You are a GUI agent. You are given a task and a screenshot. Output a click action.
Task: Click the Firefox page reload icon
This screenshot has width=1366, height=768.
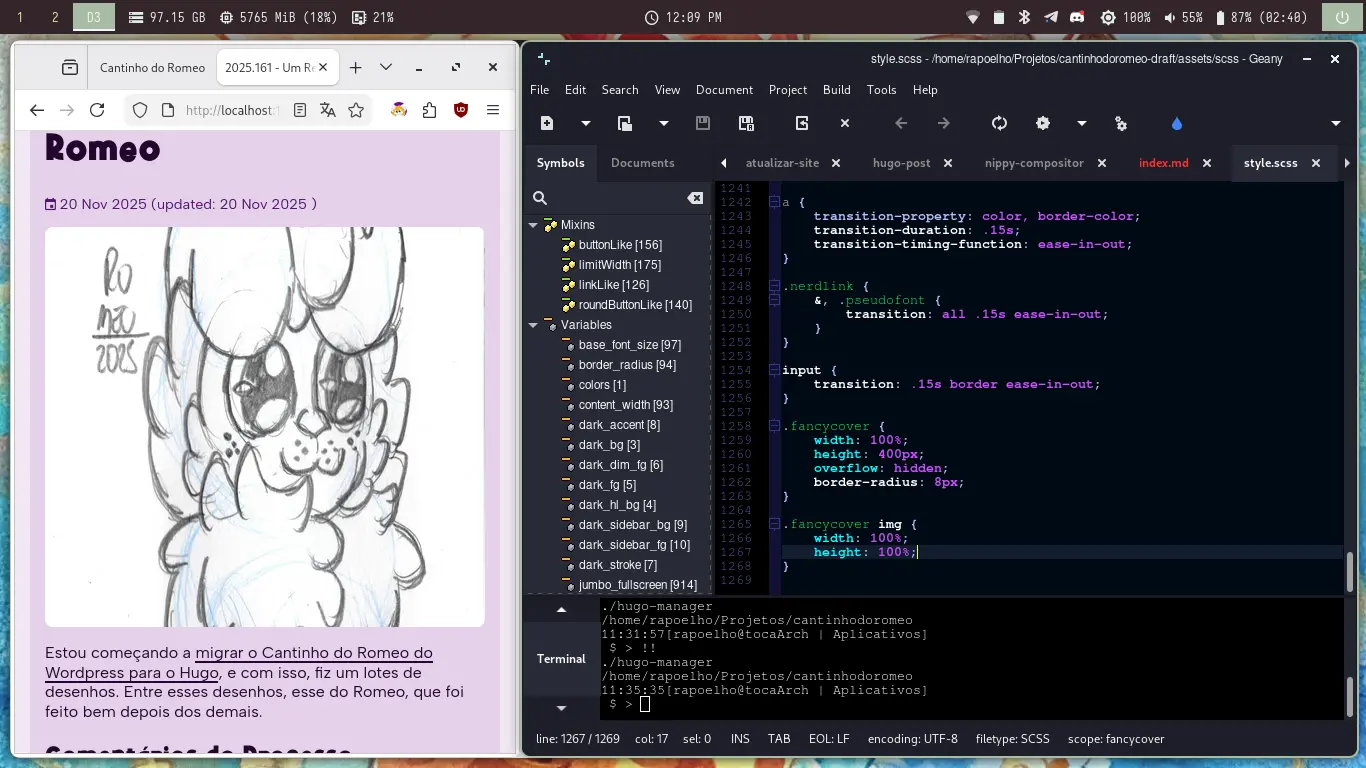[x=97, y=110]
